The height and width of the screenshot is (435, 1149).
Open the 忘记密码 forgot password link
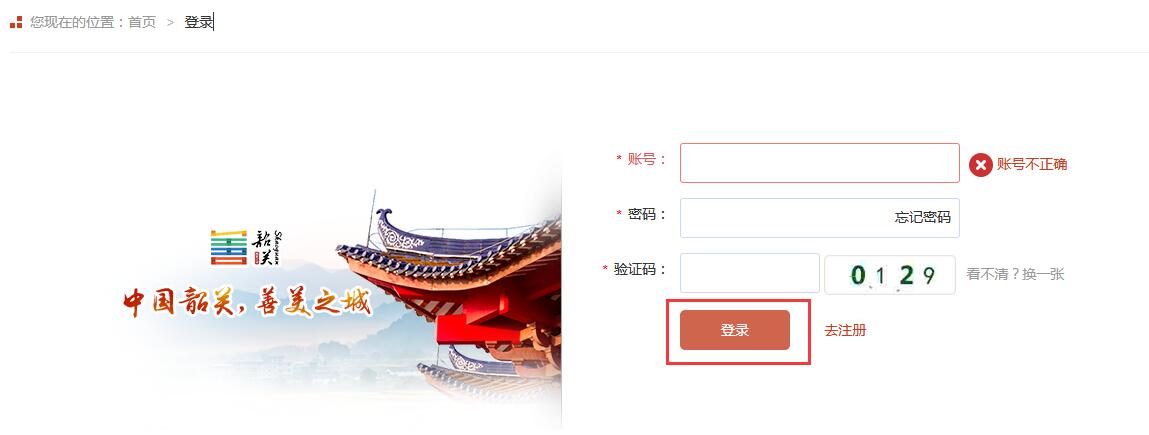click(x=923, y=218)
